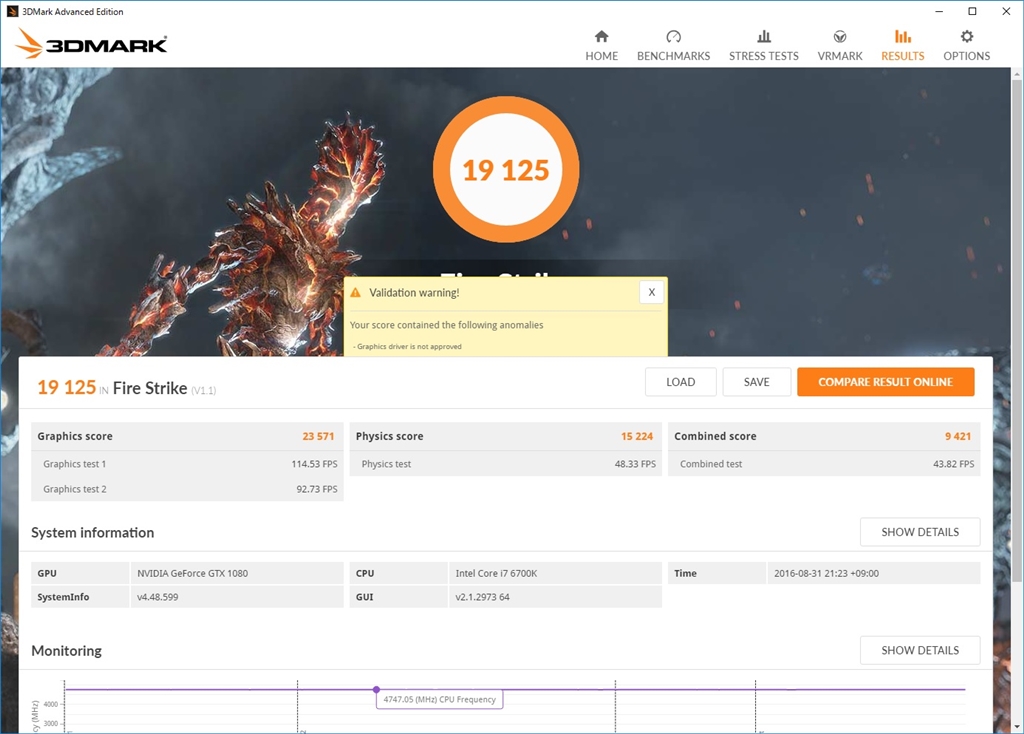Screen dimensions: 1024x734
Task: Click the 'Combined test' row label
Action: pyautogui.click(x=711, y=464)
